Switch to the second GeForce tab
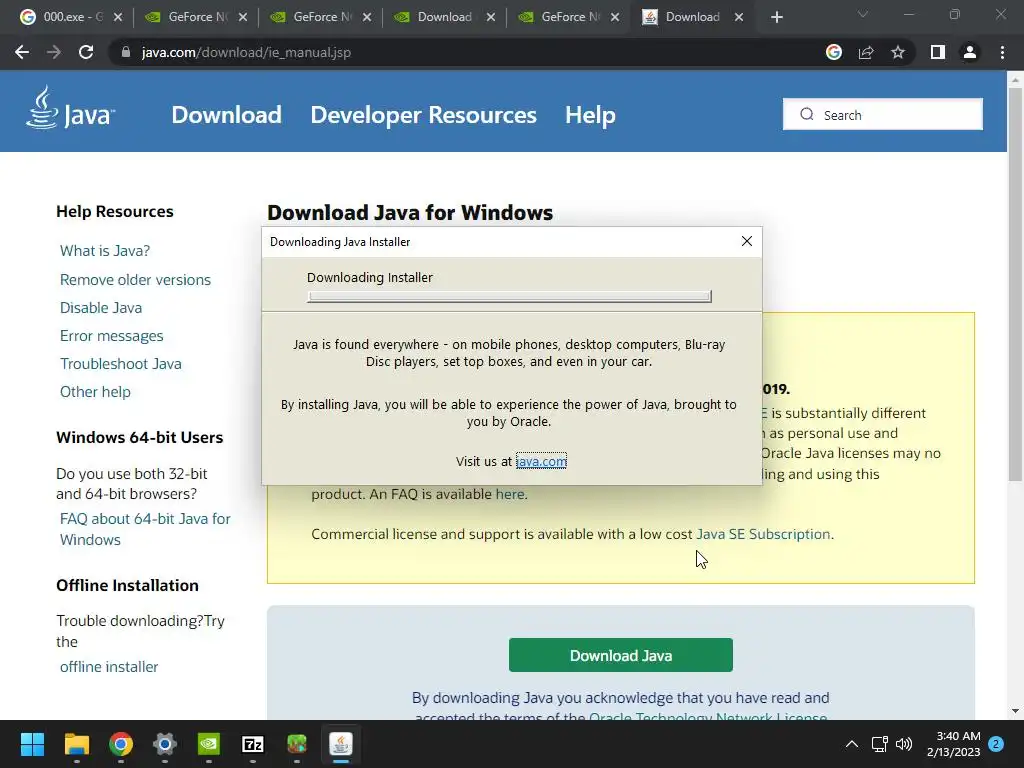 pyautogui.click(x=320, y=17)
